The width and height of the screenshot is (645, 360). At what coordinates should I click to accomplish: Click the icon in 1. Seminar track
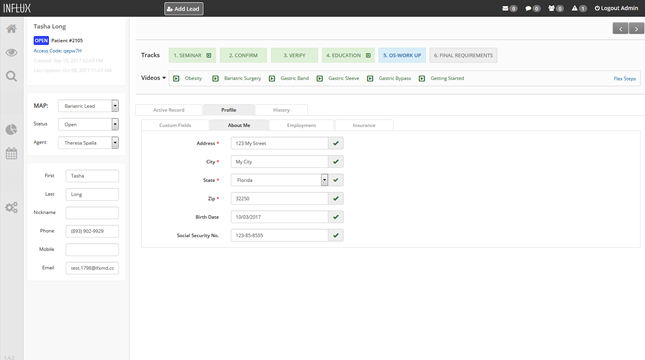click(x=209, y=55)
